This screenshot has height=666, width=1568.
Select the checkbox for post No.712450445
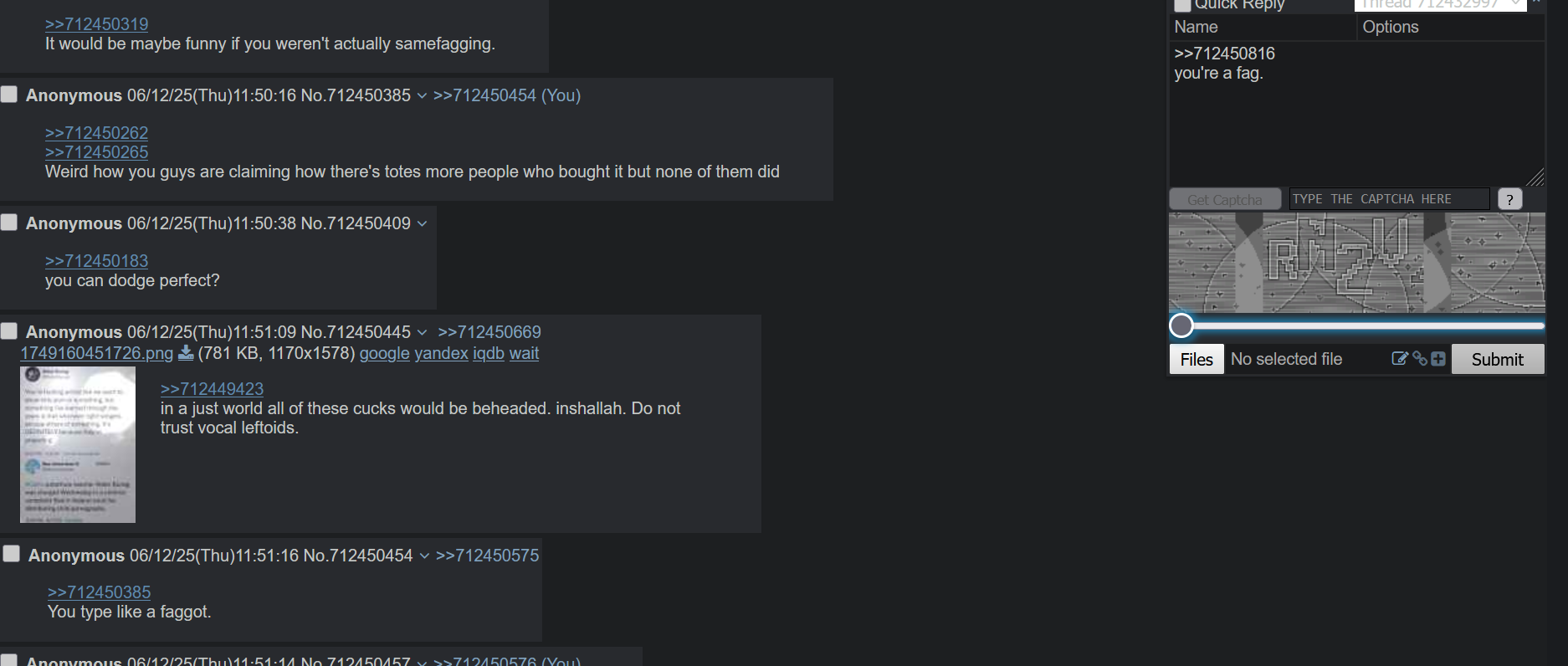point(9,330)
